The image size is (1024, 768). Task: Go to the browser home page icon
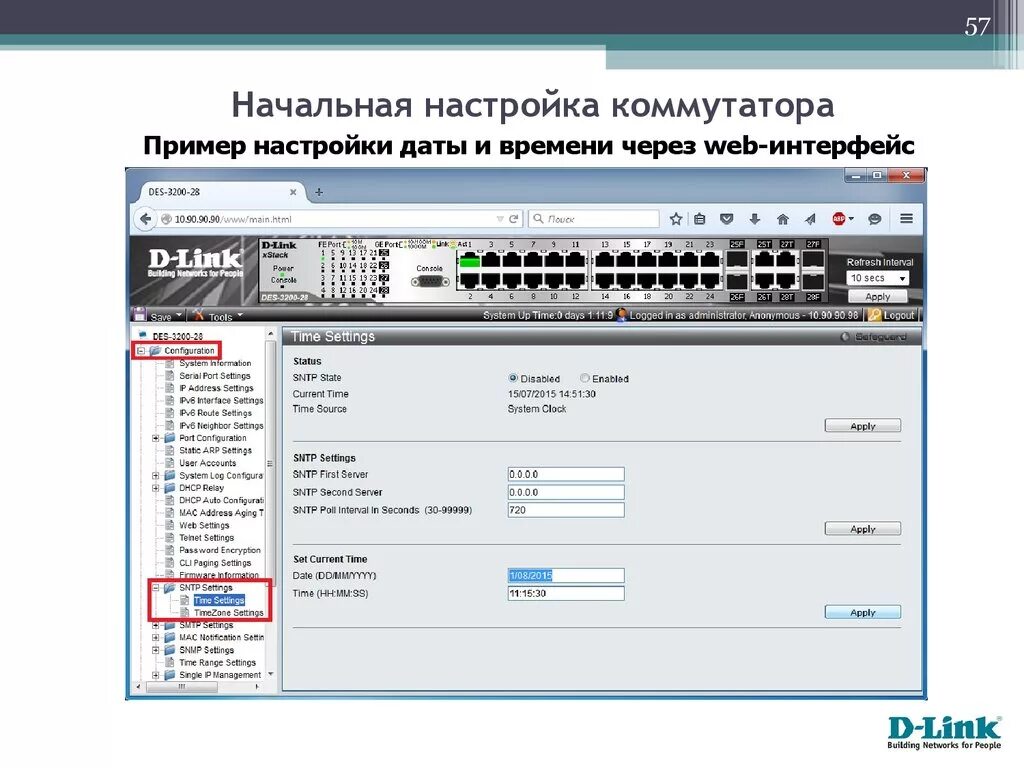tap(782, 219)
